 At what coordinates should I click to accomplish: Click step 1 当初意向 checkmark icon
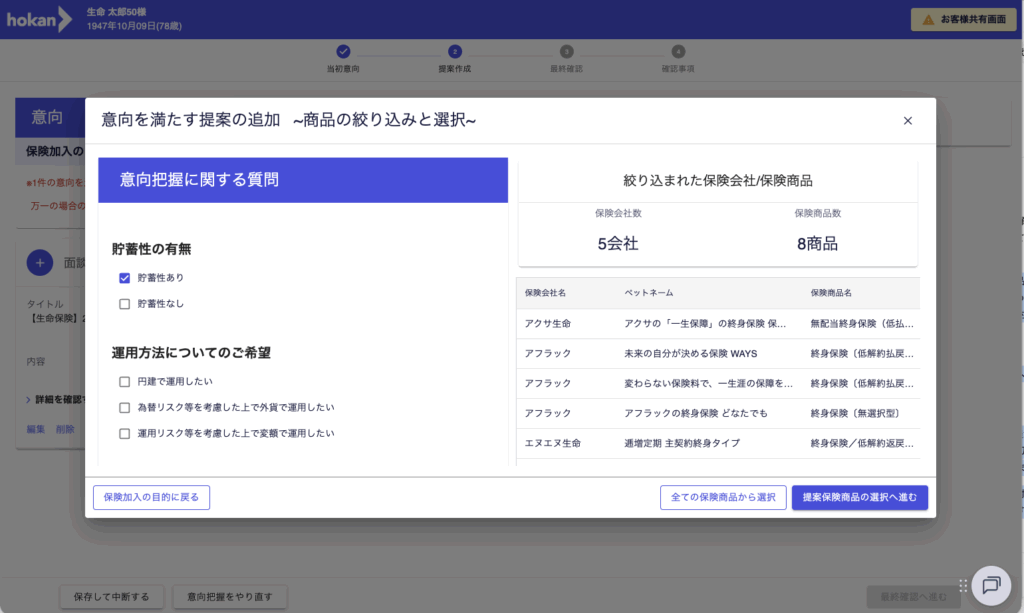click(343, 51)
